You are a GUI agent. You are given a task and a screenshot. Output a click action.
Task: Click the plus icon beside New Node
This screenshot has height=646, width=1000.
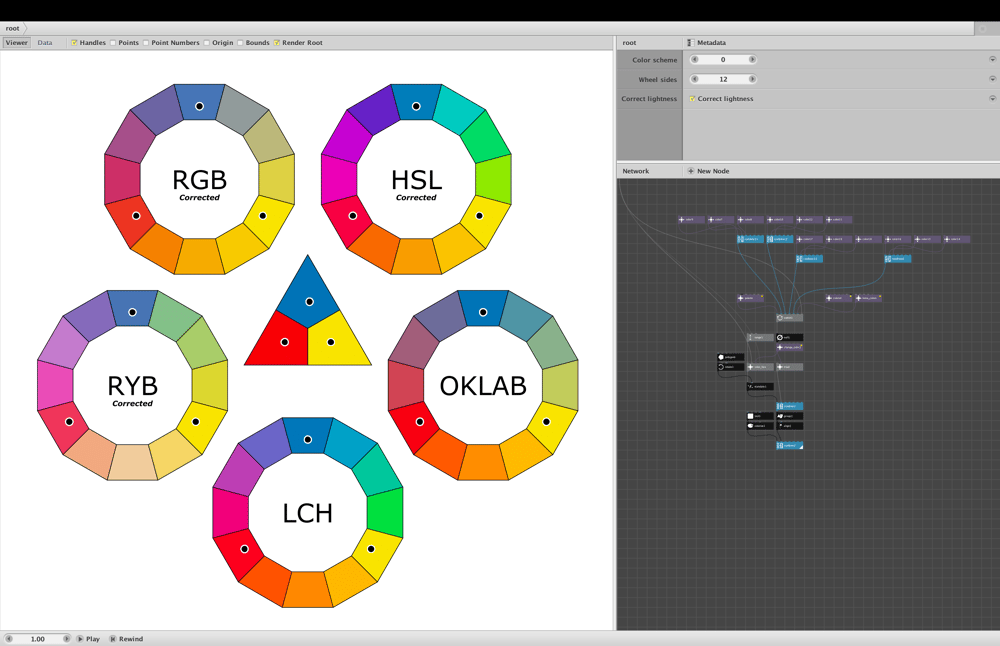(691, 171)
